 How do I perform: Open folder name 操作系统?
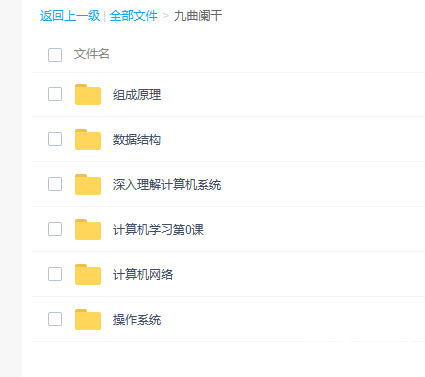click(137, 320)
